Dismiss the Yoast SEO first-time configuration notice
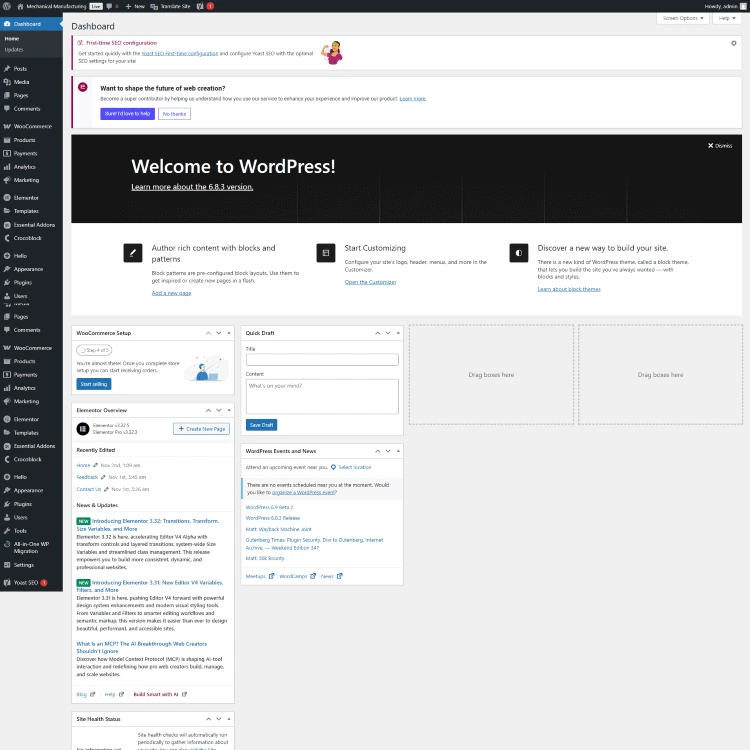Viewport: 750px width, 750px height. click(733, 43)
